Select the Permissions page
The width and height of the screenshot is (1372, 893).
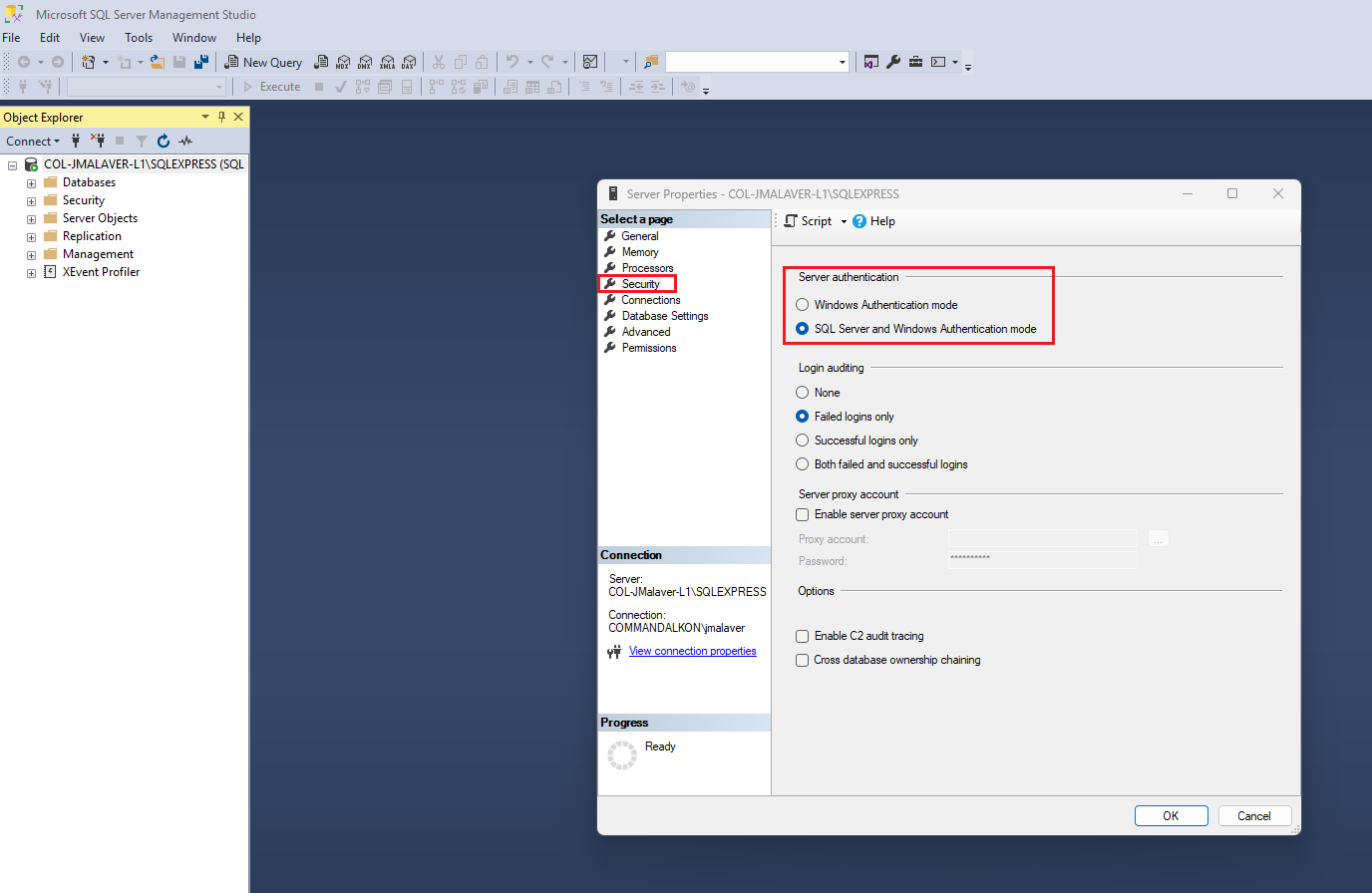point(648,348)
